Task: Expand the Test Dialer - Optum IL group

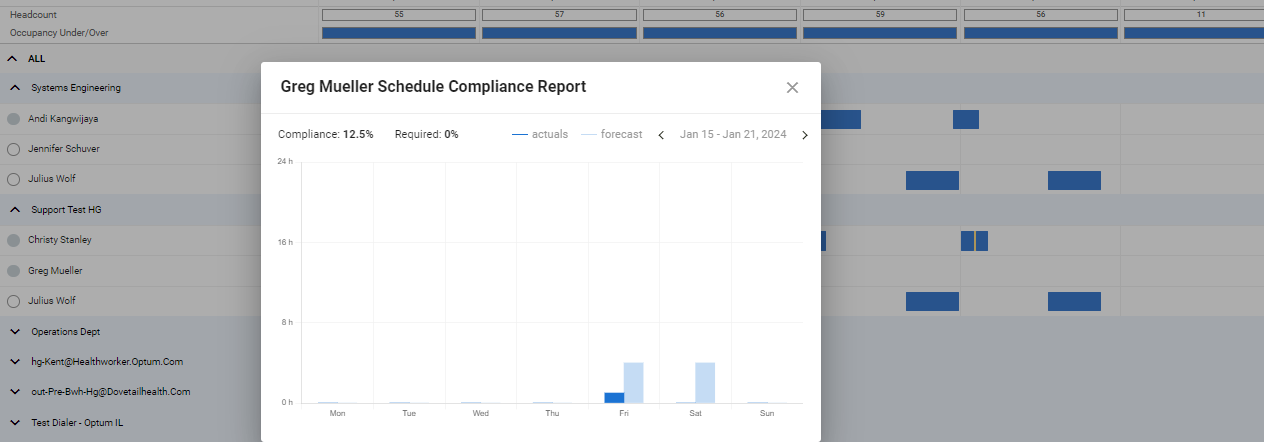Action: (x=15, y=423)
